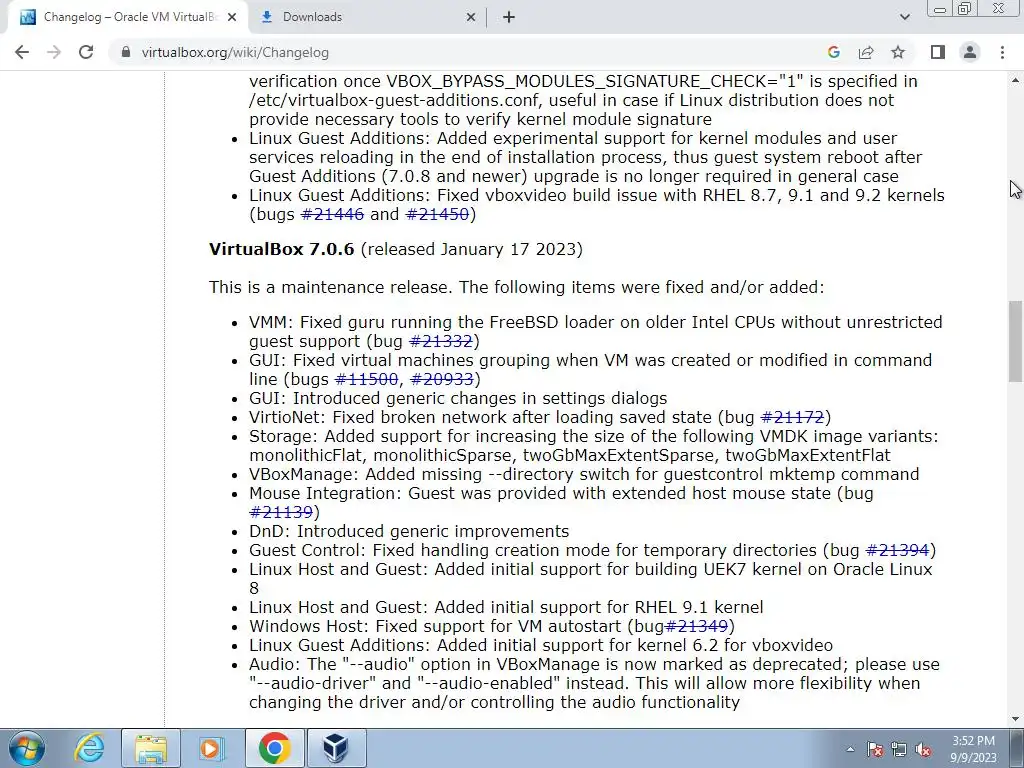Open the Chrome profile avatar

[x=970, y=52]
